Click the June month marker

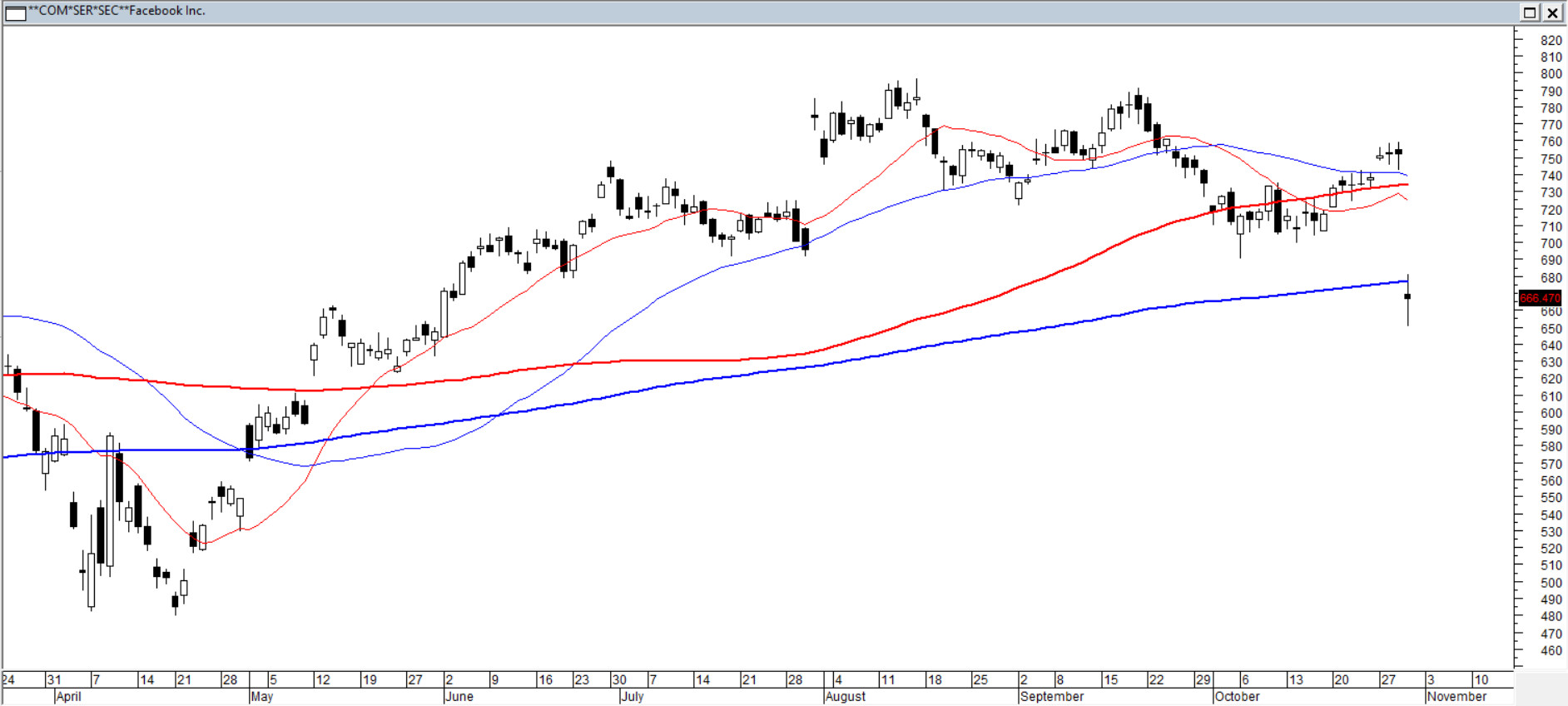coord(459,697)
